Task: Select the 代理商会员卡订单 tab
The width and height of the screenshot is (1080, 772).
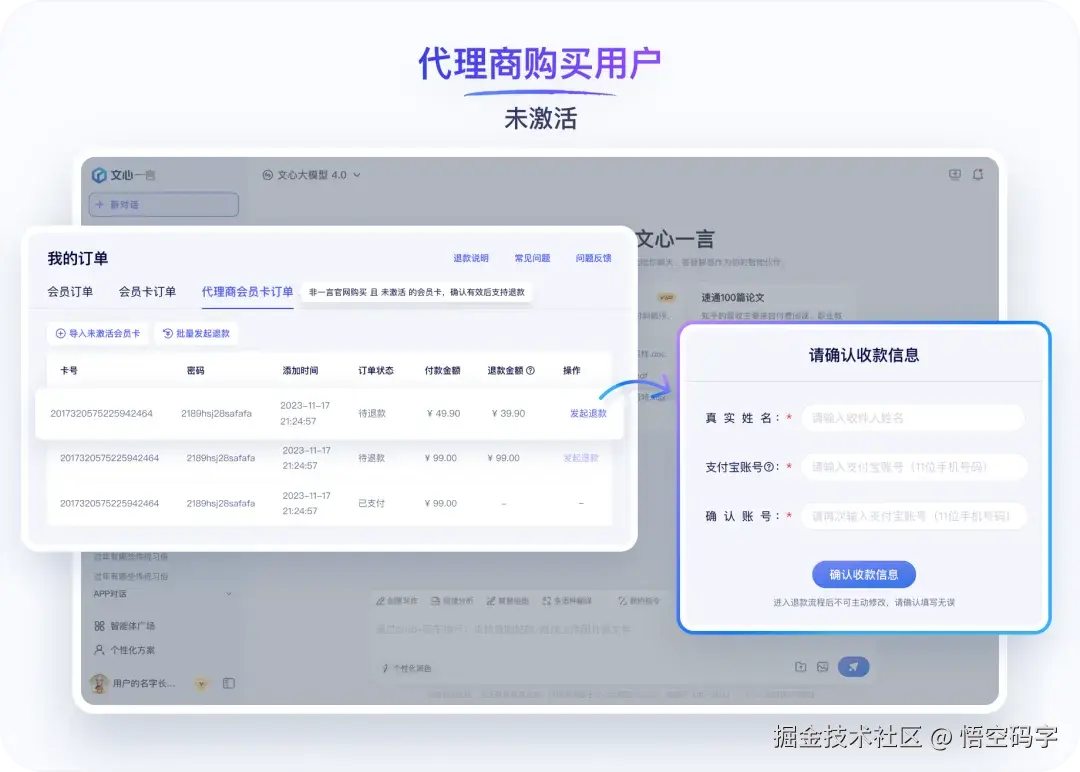Action: tap(247, 292)
